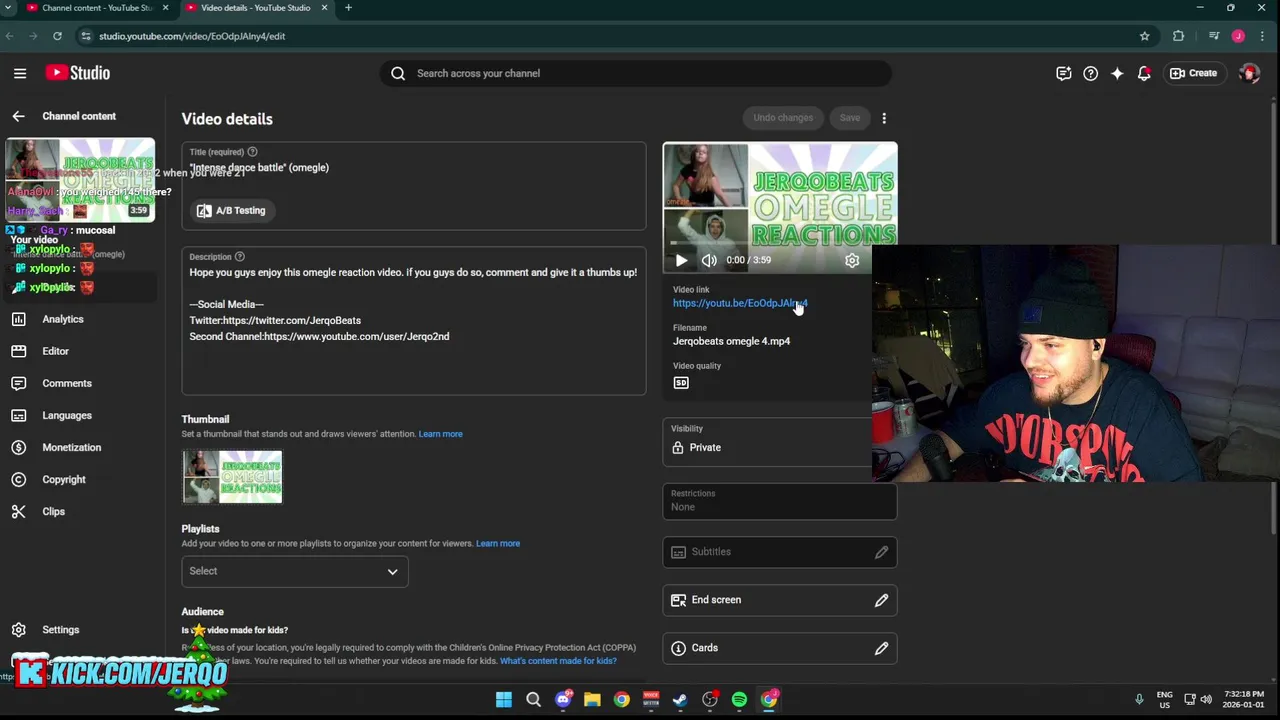Open the hamburger guide menu
This screenshot has width=1280, height=720.
coord(20,73)
